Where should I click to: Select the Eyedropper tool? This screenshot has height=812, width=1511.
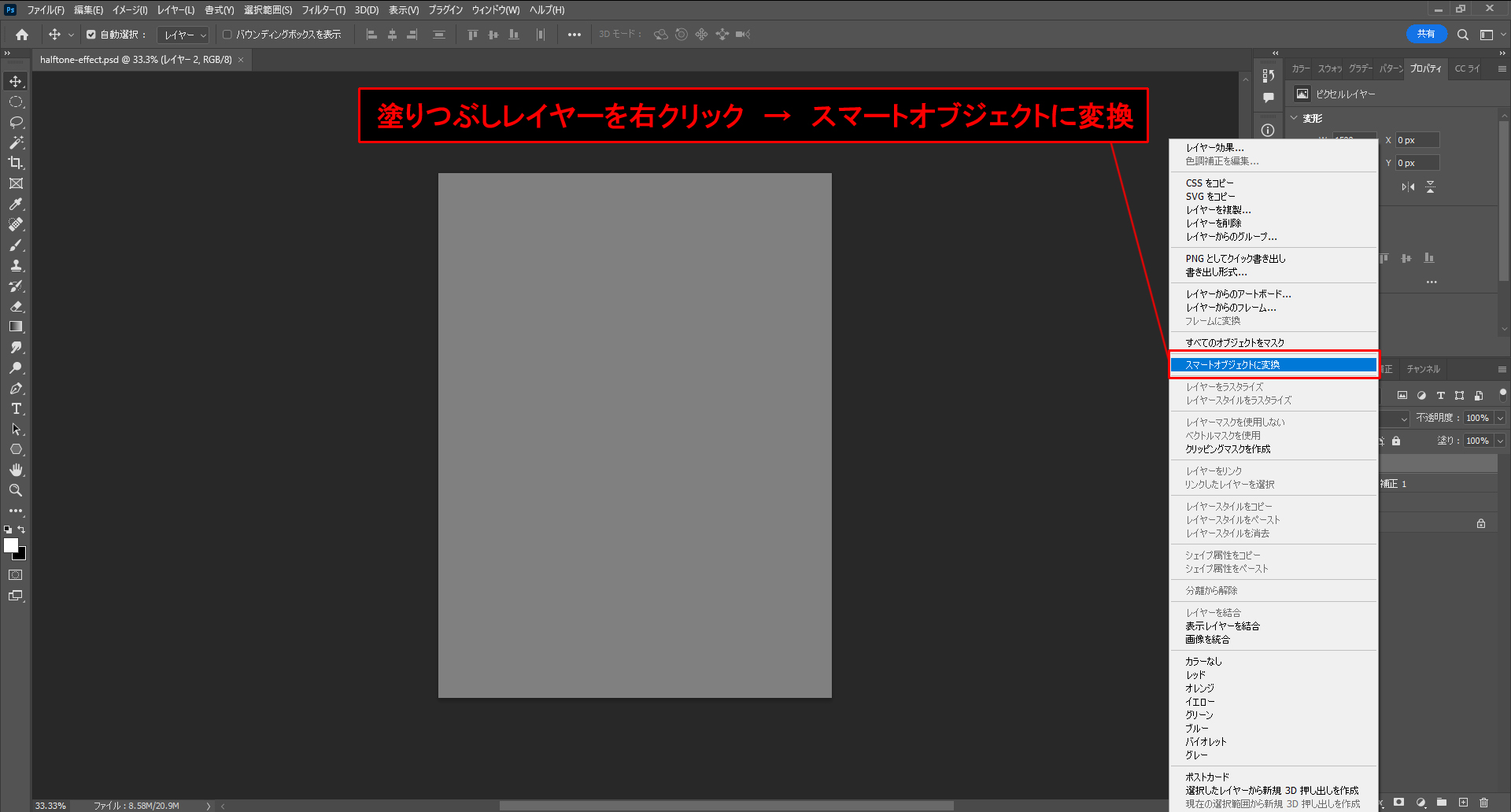(16, 204)
